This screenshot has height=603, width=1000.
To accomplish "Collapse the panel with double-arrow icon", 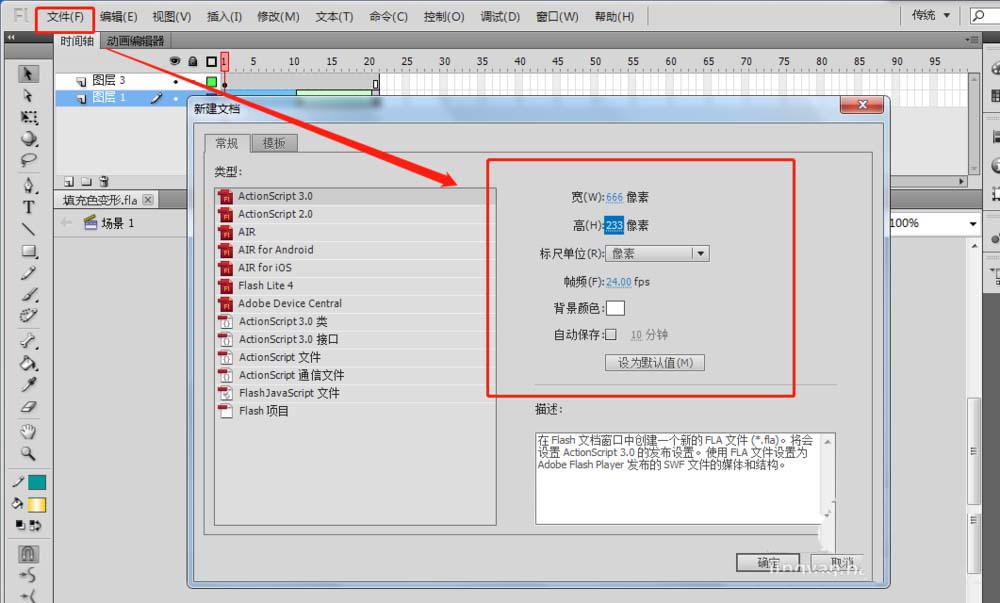I will pyautogui.click(x=11, y=38).
